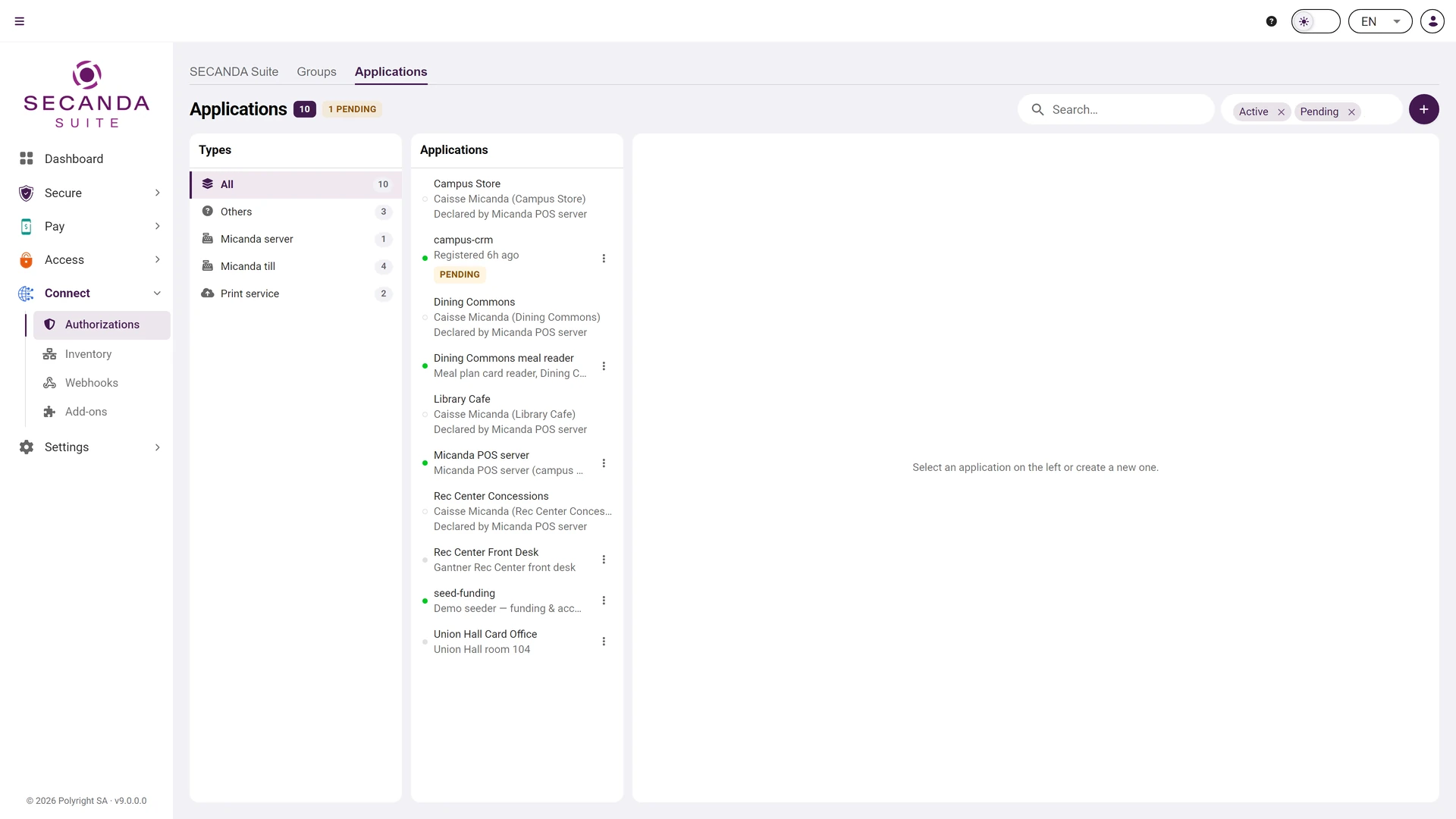
Task: Switch to the Groups tab
Action: point(316,71)
